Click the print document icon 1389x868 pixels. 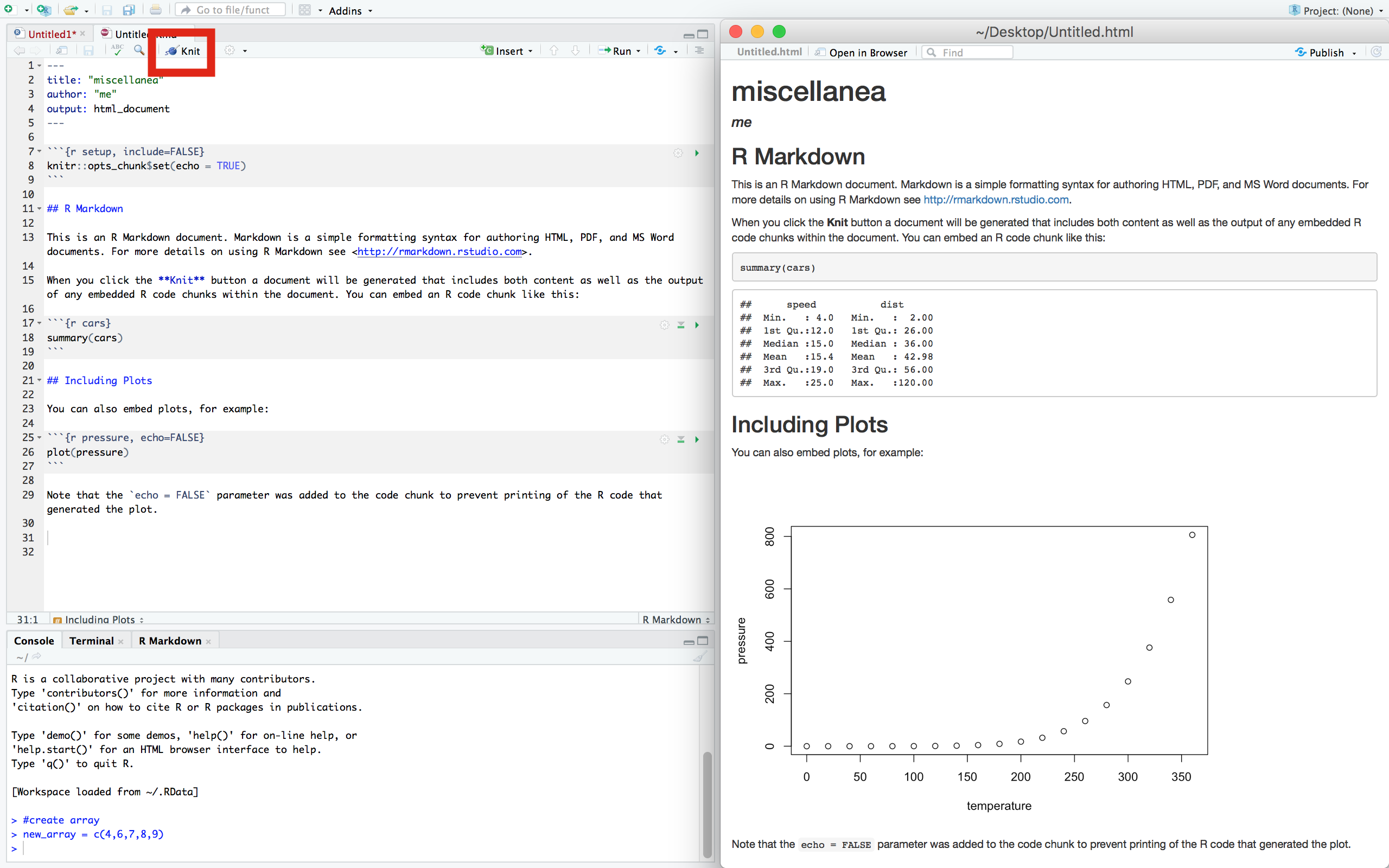click(x=156, y=10)
